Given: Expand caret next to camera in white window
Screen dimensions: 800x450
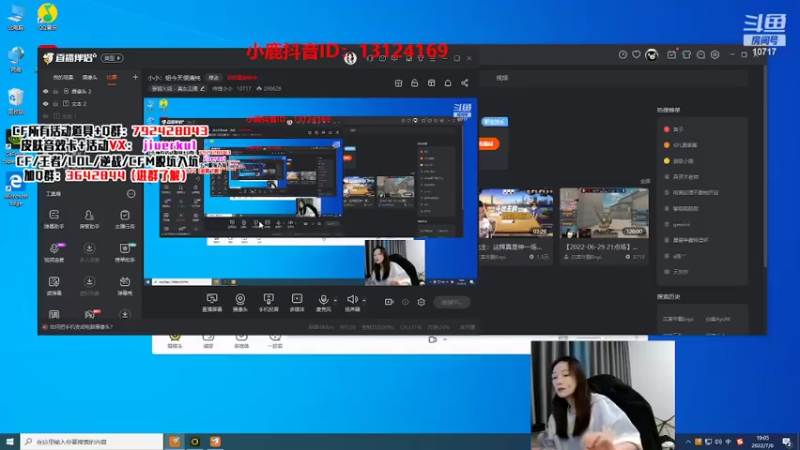Looking at the screenshot, I should (445, 339).
